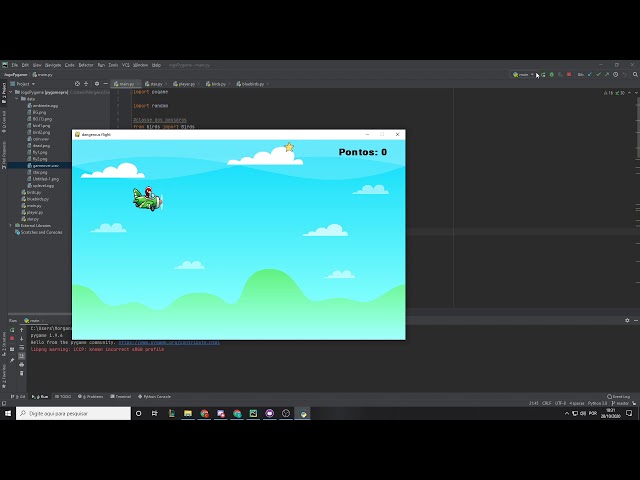Hide the Project panel with minus icon
Image resolution: width=640 pixels, height=480 pixels.
pos(106,84)
